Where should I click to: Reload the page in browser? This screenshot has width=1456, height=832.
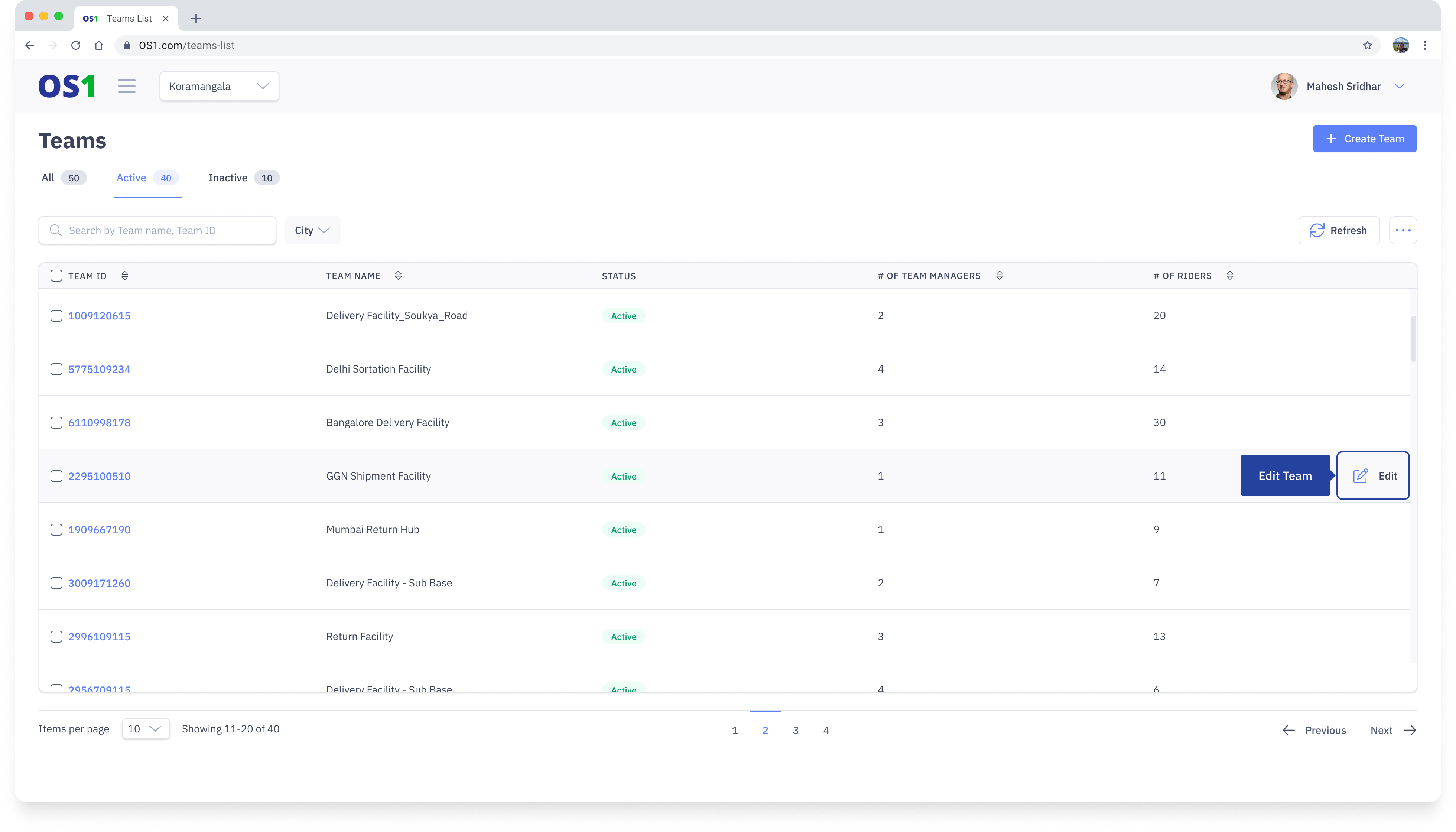[x=75, y=45]
